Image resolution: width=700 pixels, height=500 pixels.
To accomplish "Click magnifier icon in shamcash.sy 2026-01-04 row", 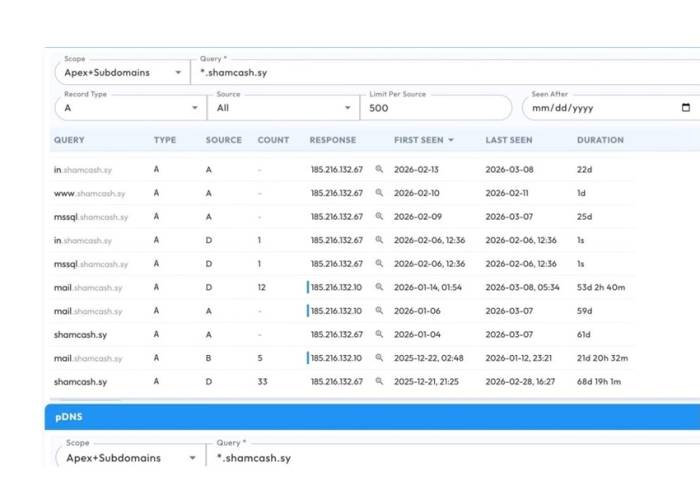I will (x=379, y=335).
